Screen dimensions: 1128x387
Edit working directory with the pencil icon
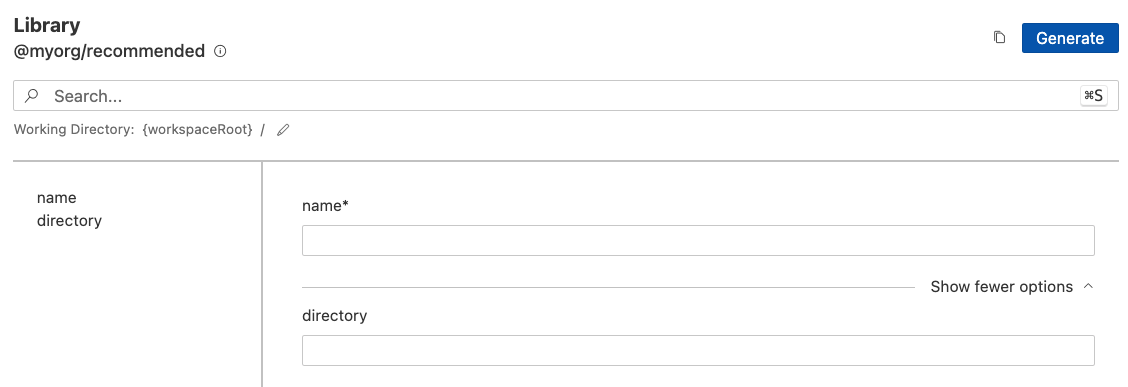click(x=283, y=130)
